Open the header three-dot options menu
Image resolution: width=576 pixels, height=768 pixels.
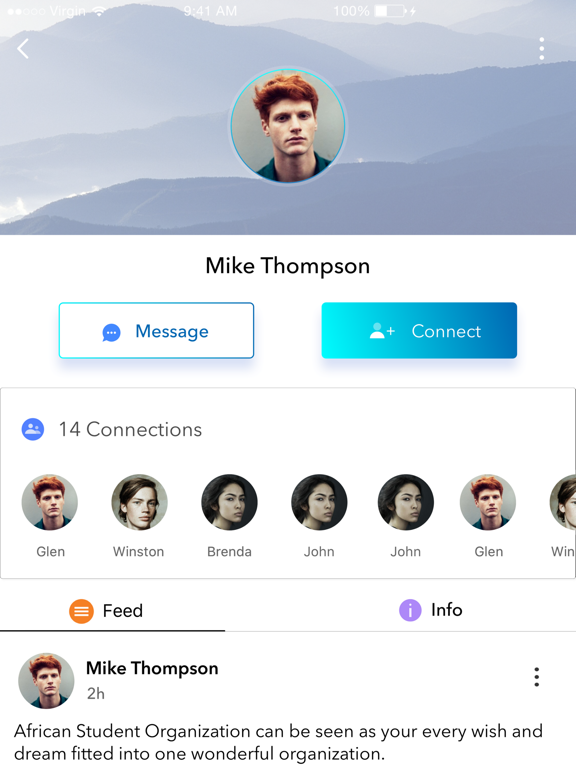pos(541,48)
